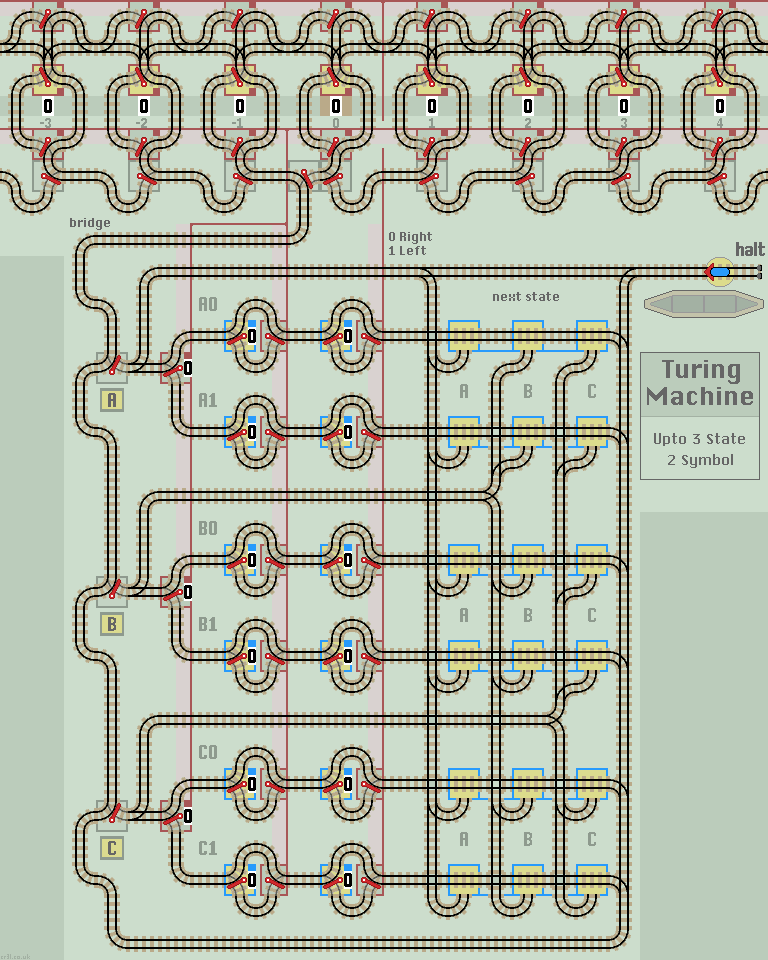
Task: Click the 'bridge' label
Action: point(89,223)
